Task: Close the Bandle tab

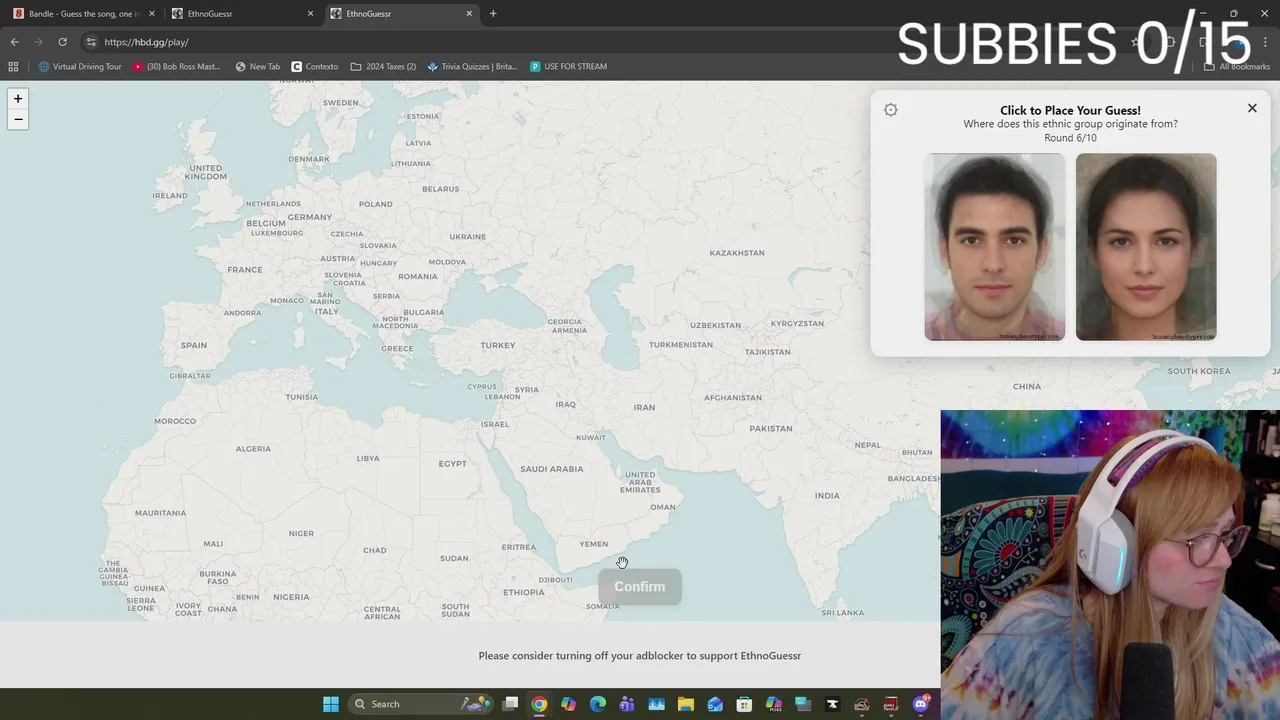Action: pos(152,14)
